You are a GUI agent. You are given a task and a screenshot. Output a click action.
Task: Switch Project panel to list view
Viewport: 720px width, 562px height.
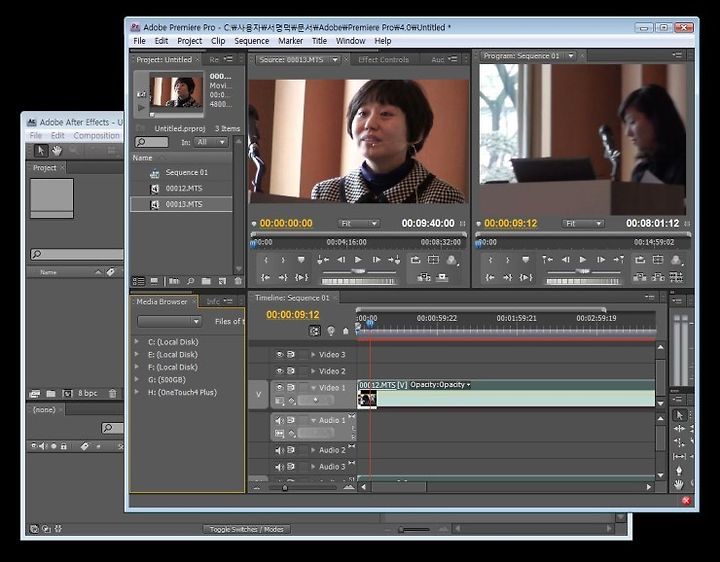(x=138, y=281)
